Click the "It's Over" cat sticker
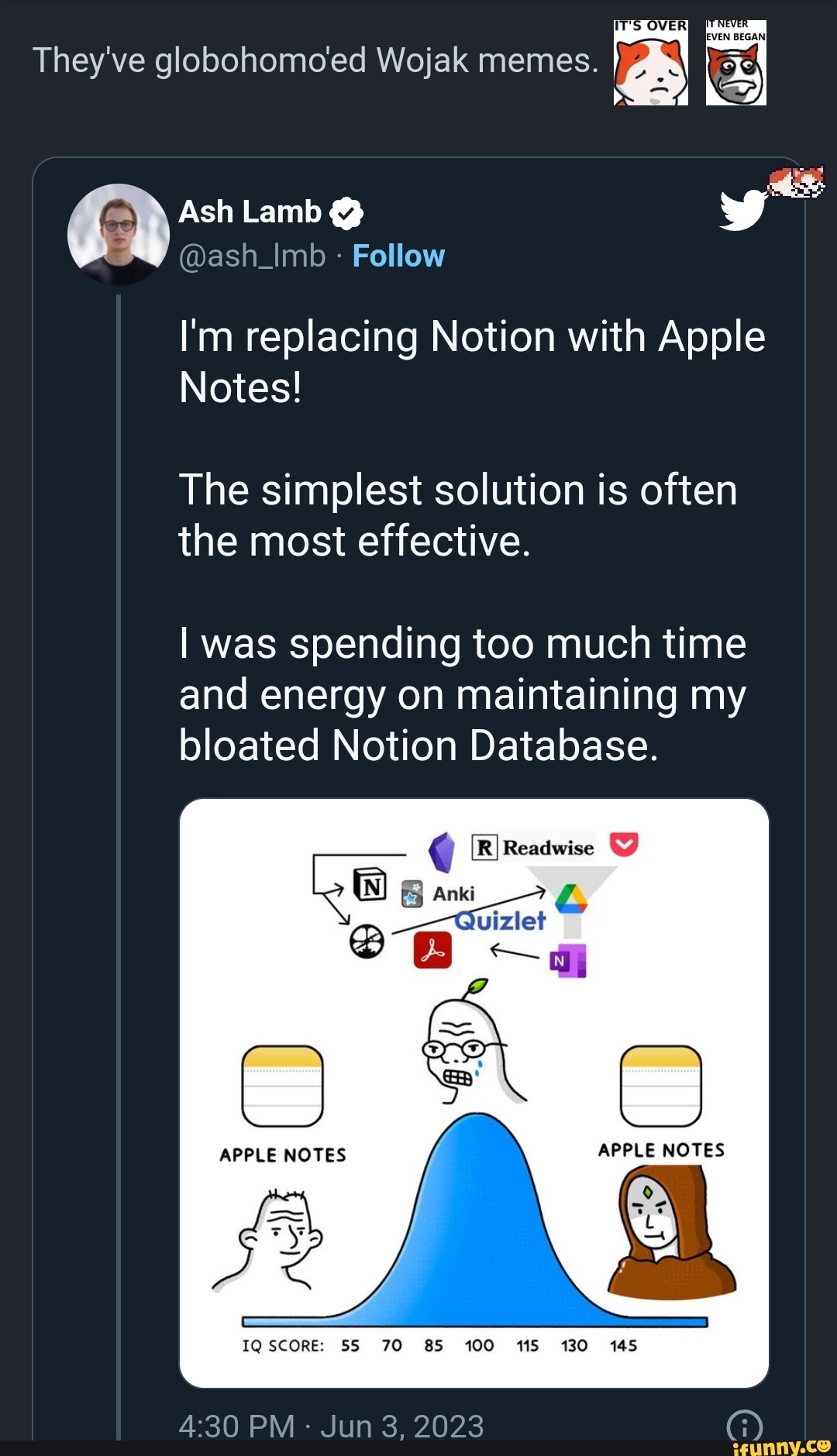The width and height of the screenshot is (837, 1456). click(651, 63)
